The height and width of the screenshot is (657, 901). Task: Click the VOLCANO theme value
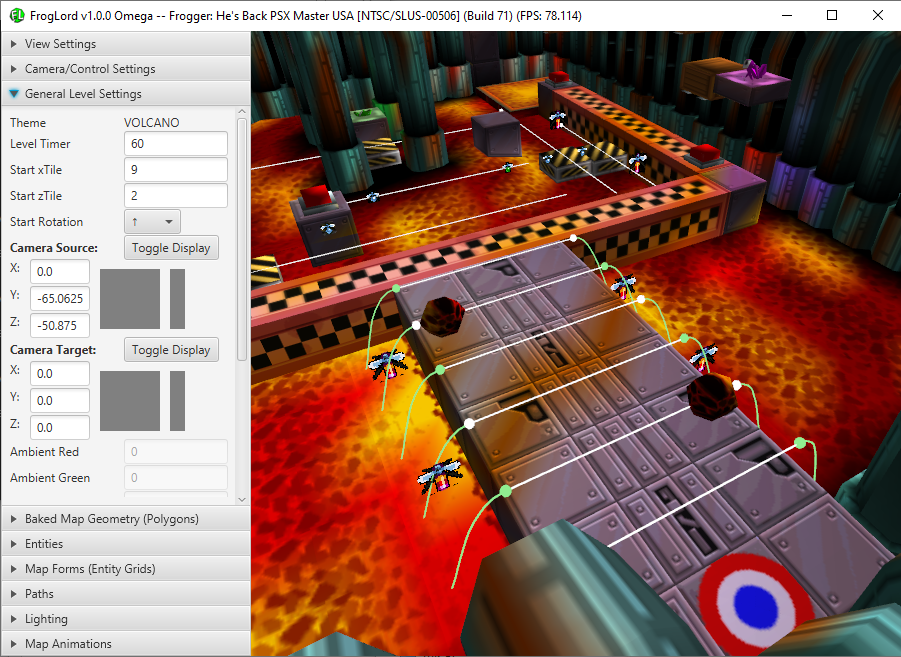tap(152, 122)
